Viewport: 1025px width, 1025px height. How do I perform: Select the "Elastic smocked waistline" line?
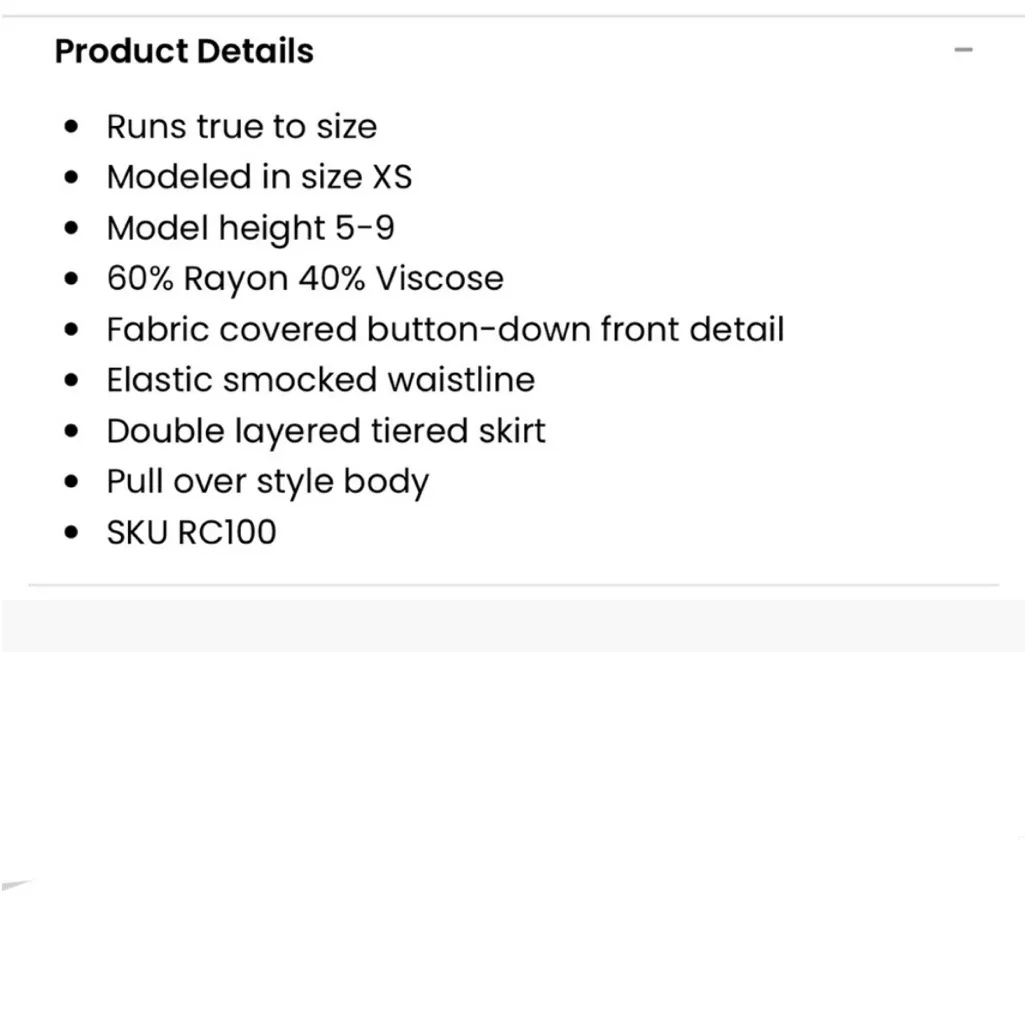pos(320,380)
